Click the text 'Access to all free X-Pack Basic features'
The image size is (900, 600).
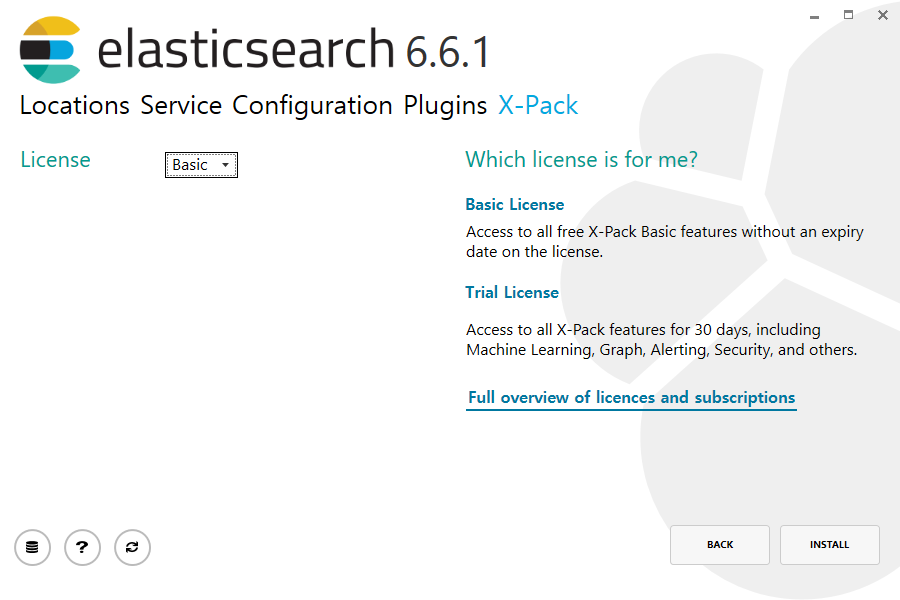602,232
